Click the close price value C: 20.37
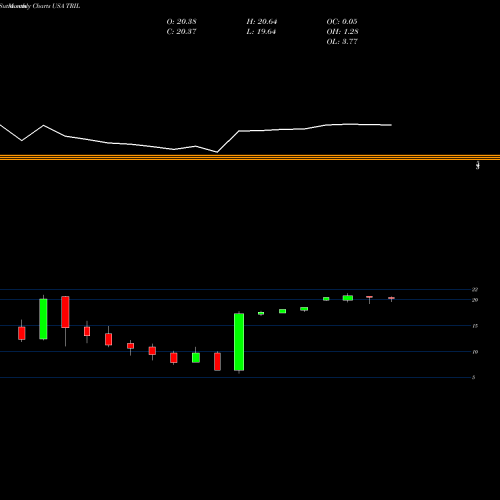500x500 pixels. [181, 32]
